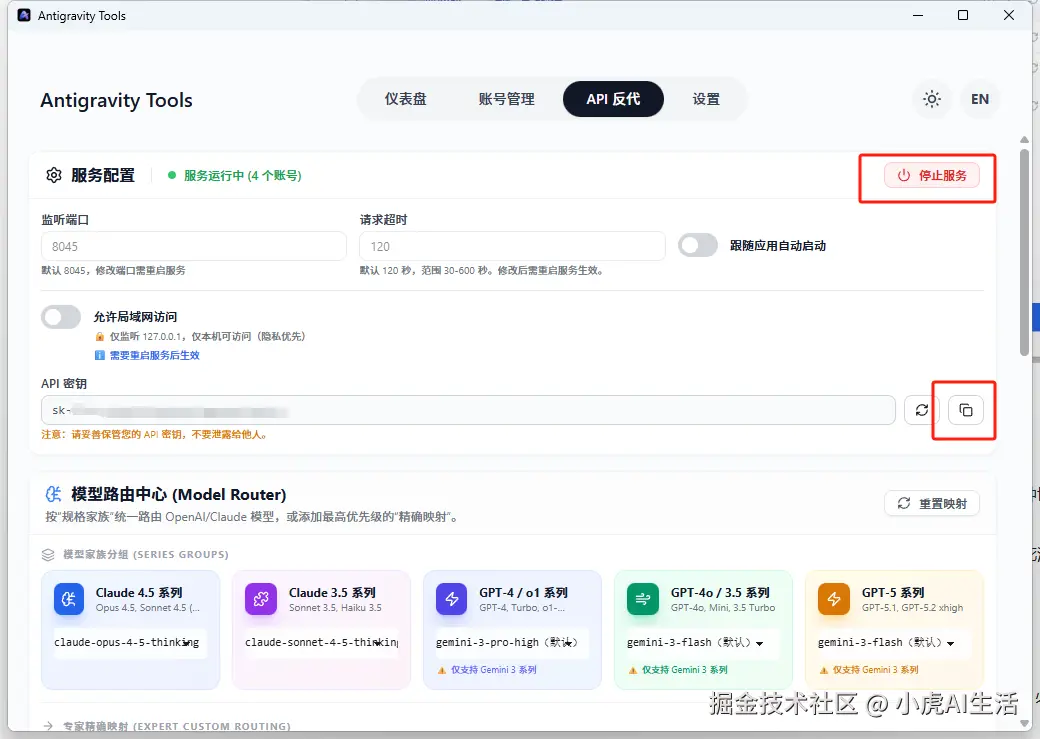Click the Claude 4.5 系列 card icon
Screen dimensions: 1040x739
[69, 599]
